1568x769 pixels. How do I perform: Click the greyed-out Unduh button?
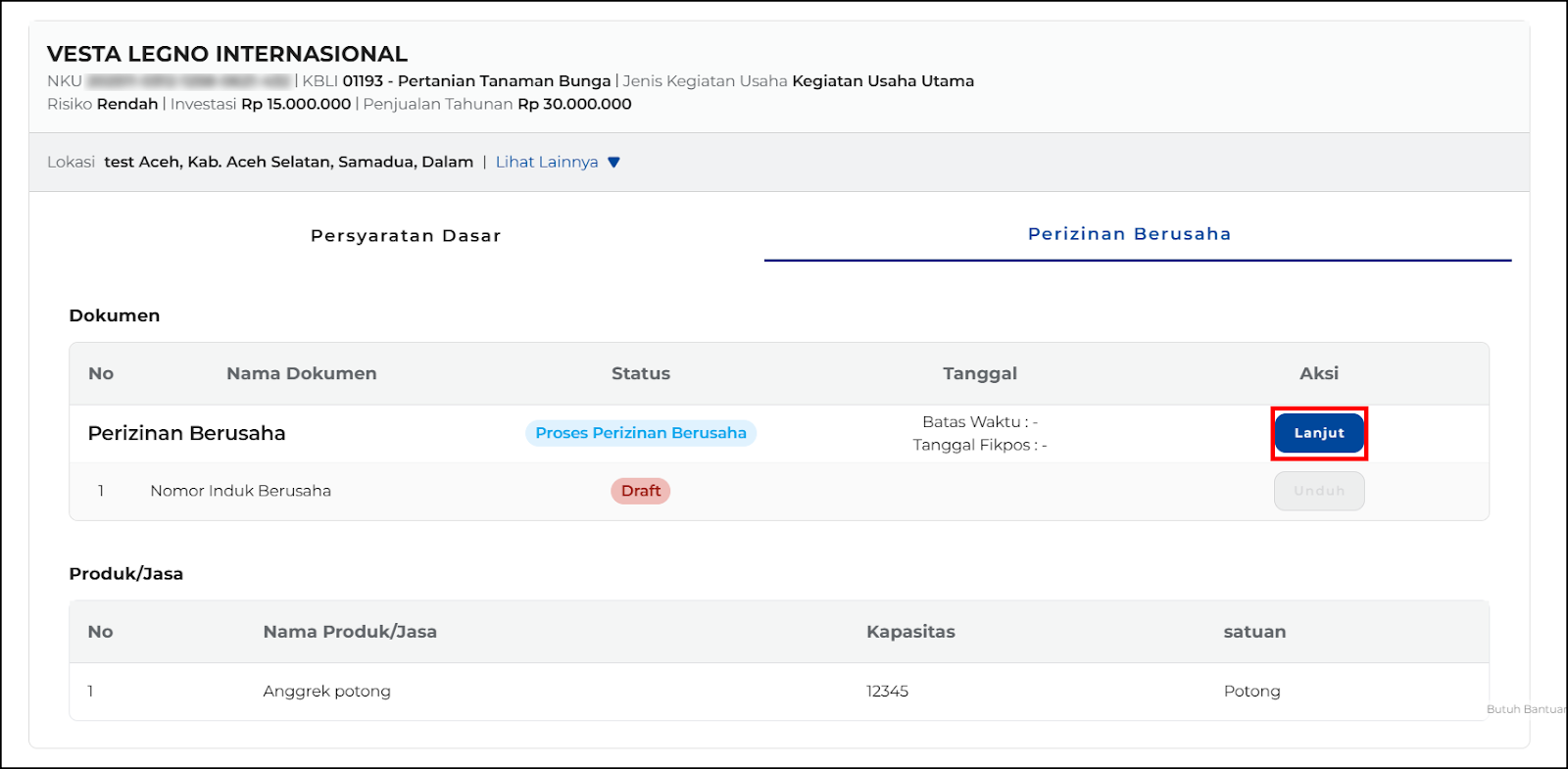coord(1318,491)
